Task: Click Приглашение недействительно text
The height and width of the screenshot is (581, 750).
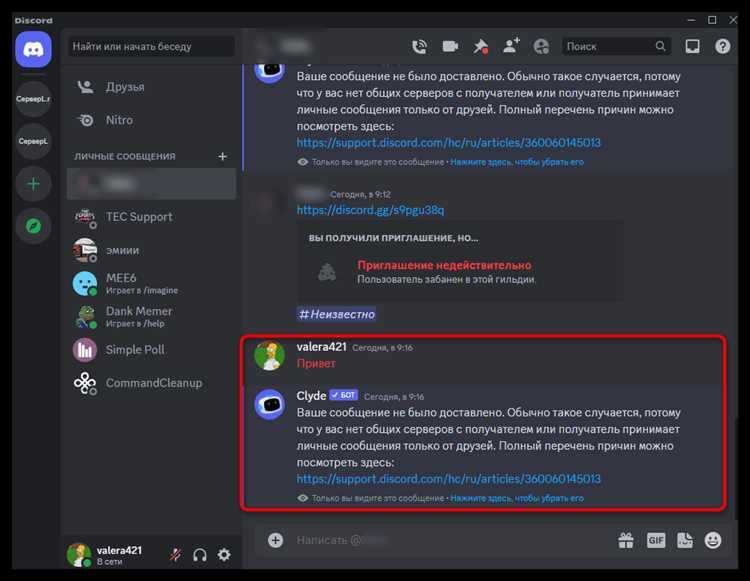Action: [444, 265]
